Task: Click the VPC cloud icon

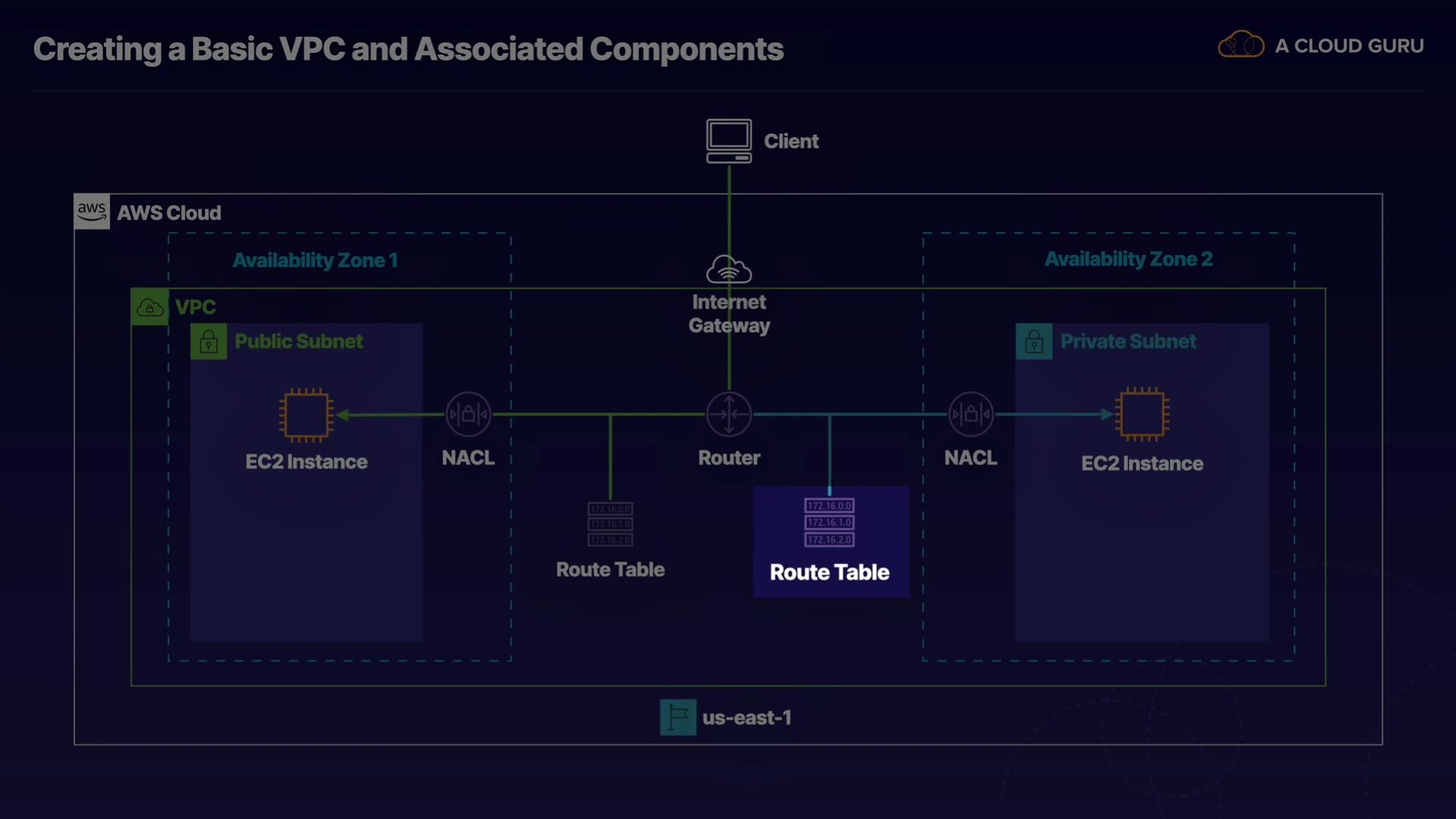Action: coord(149,307)
